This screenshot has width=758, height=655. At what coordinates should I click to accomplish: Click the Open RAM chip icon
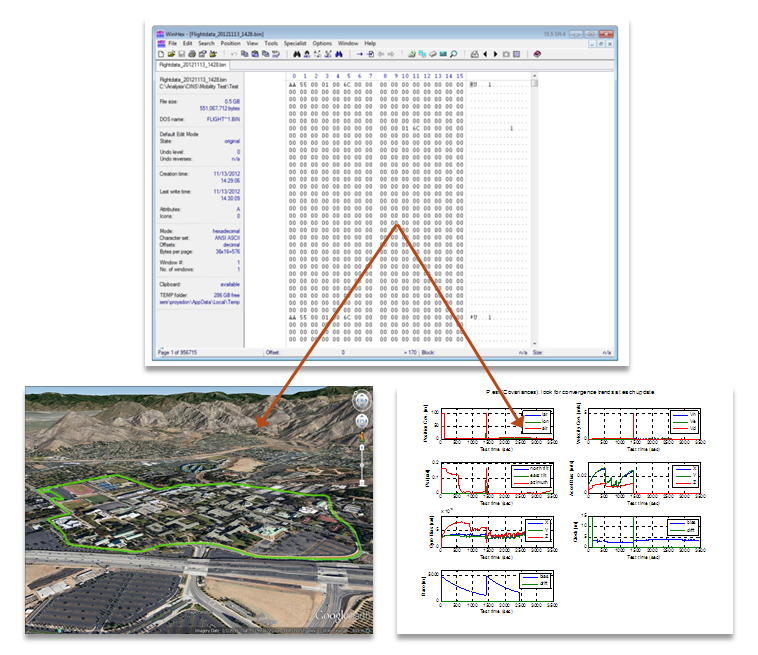443,54
